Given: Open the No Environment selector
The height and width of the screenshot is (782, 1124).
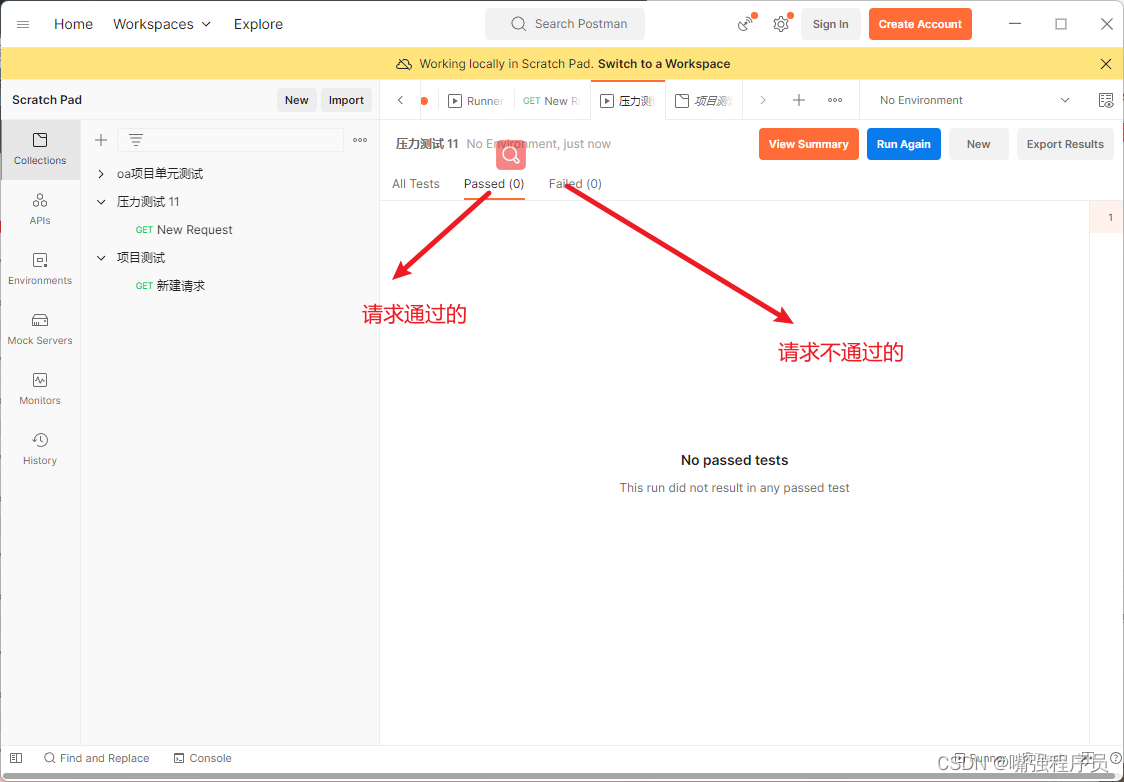Looking at the screenshot, I should [975, 100].
